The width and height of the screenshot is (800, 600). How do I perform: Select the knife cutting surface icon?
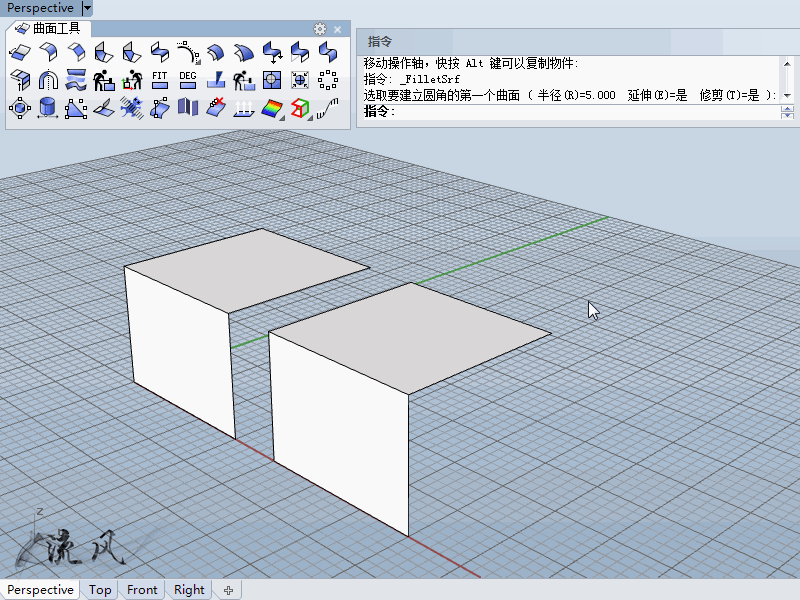[216, 80]
